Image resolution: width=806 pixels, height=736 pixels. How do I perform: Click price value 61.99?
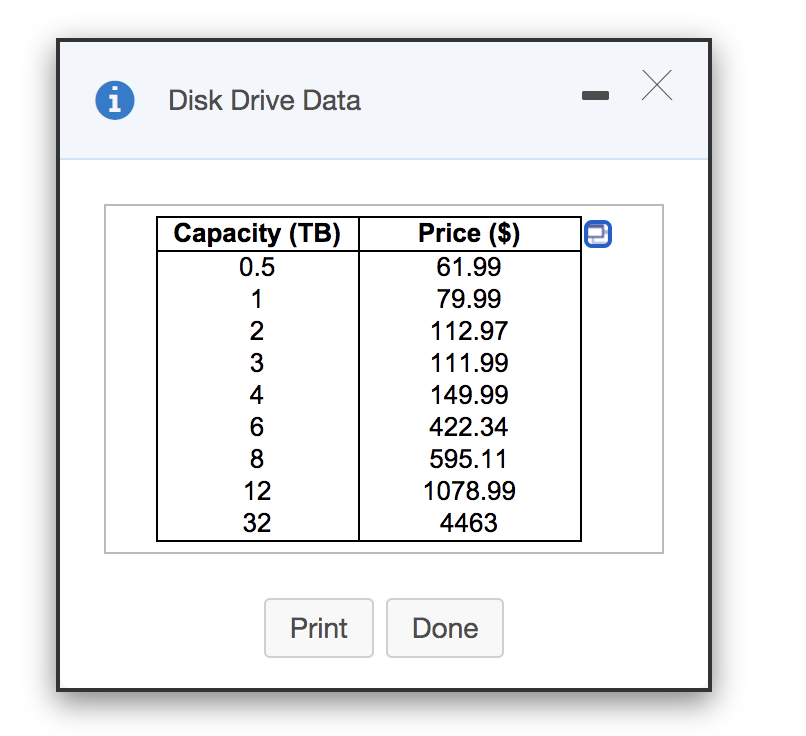(x=469, y=267)
